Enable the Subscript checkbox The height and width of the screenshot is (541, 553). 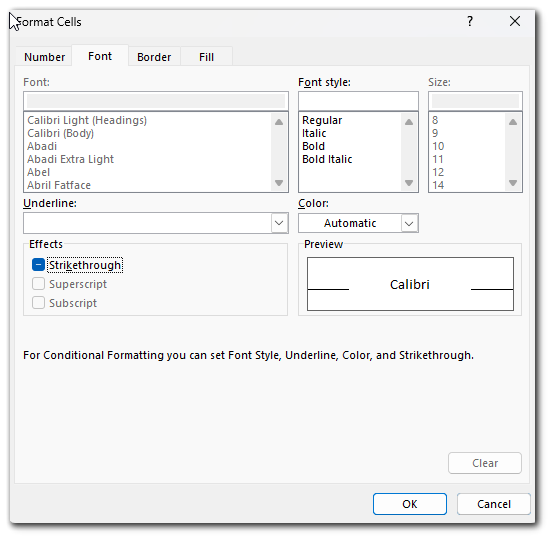coord(38,303)
